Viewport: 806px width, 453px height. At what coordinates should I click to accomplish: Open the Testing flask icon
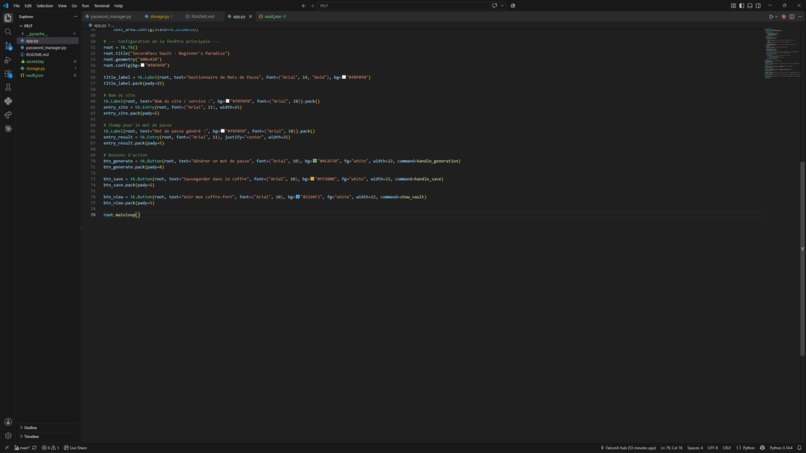(8, 87)
